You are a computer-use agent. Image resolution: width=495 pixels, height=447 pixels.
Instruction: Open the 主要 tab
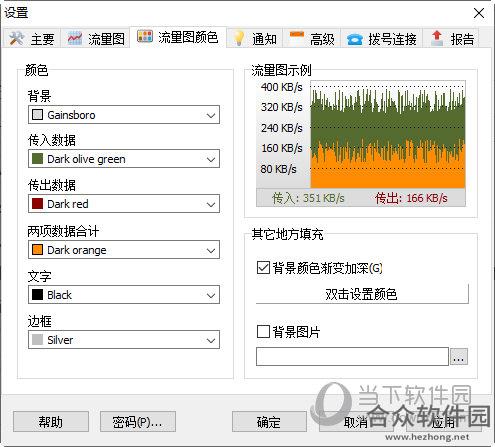tap(32, 39)
